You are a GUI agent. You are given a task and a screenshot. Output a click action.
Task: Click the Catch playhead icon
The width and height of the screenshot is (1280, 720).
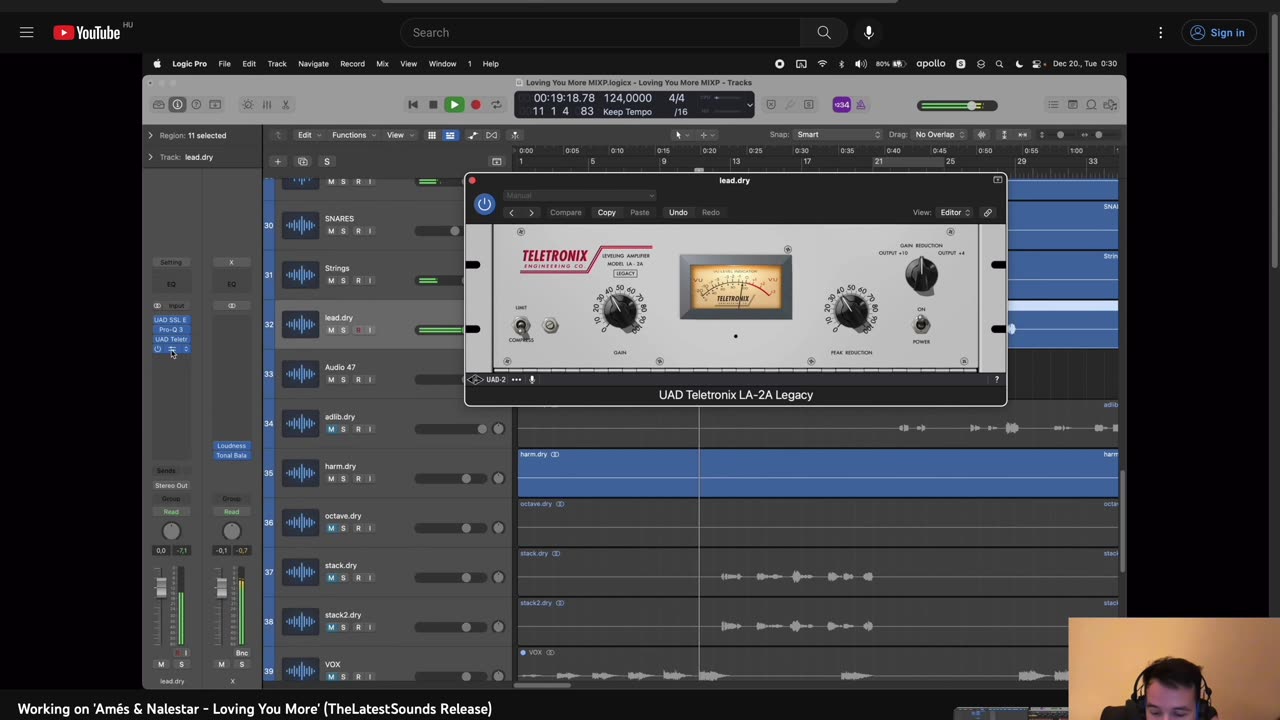(515, 135)
